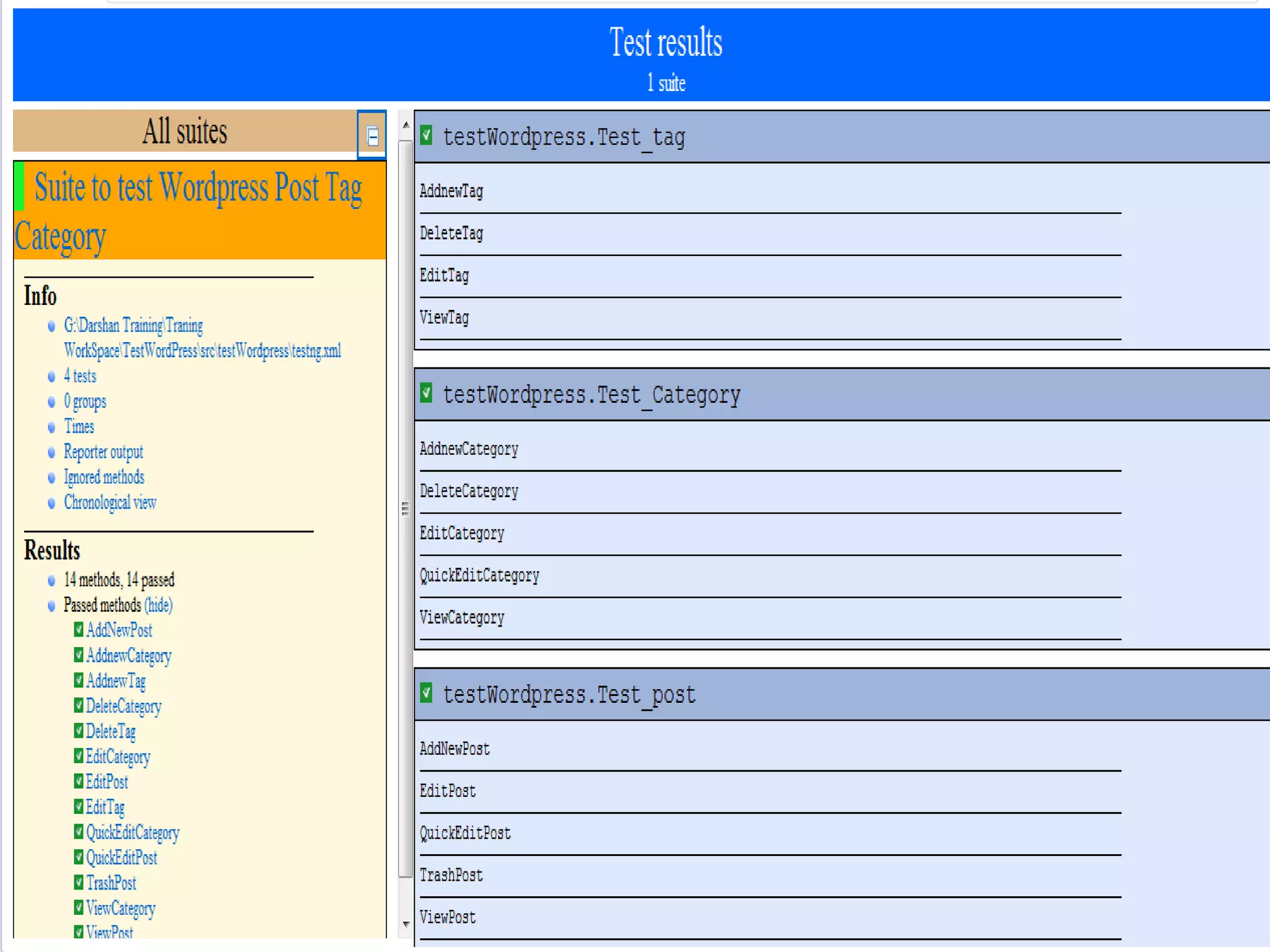
Task: Open the 4 tests link
Action: [x=80, y=376]
